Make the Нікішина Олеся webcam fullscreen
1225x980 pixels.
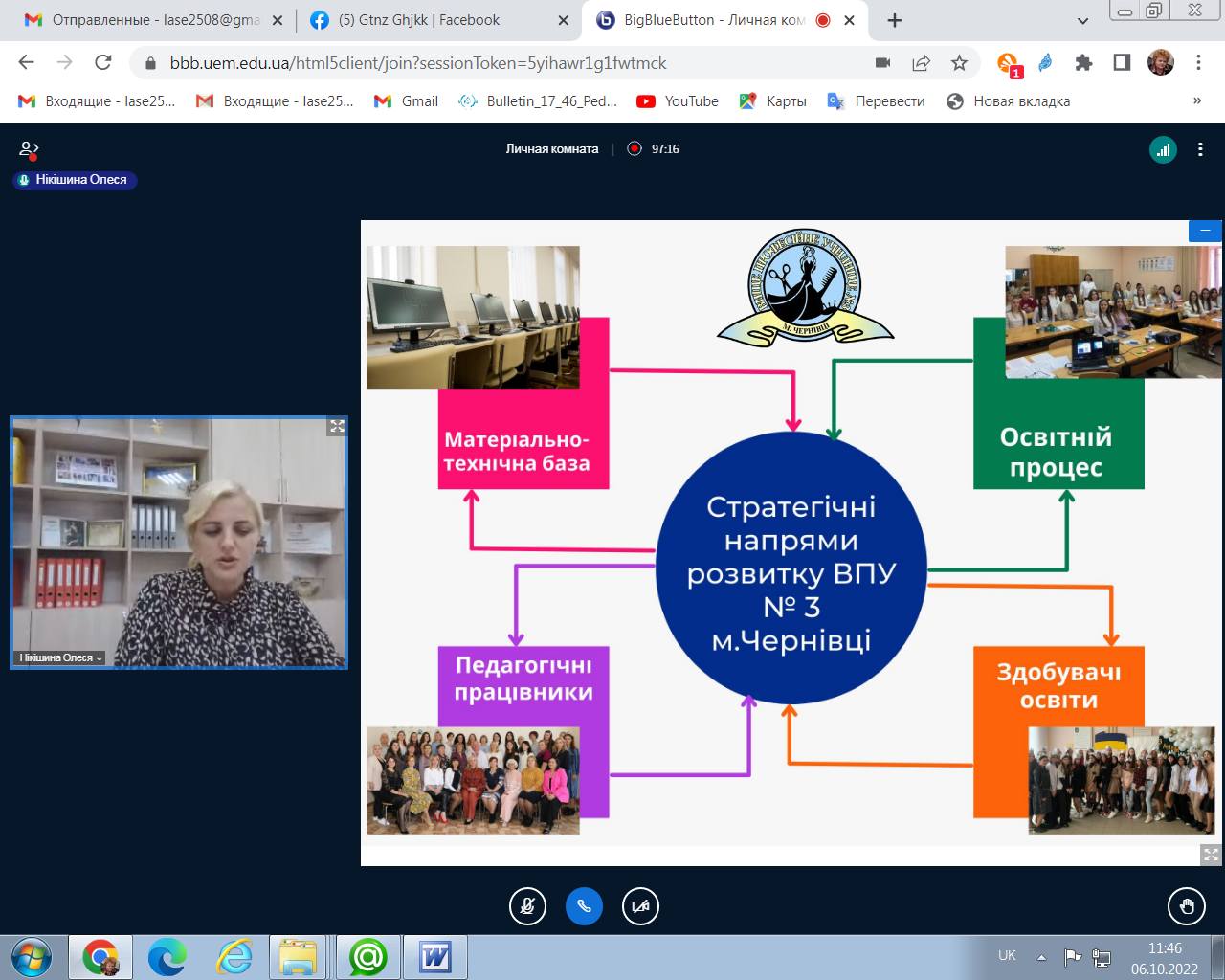click(x=337, y=427)
